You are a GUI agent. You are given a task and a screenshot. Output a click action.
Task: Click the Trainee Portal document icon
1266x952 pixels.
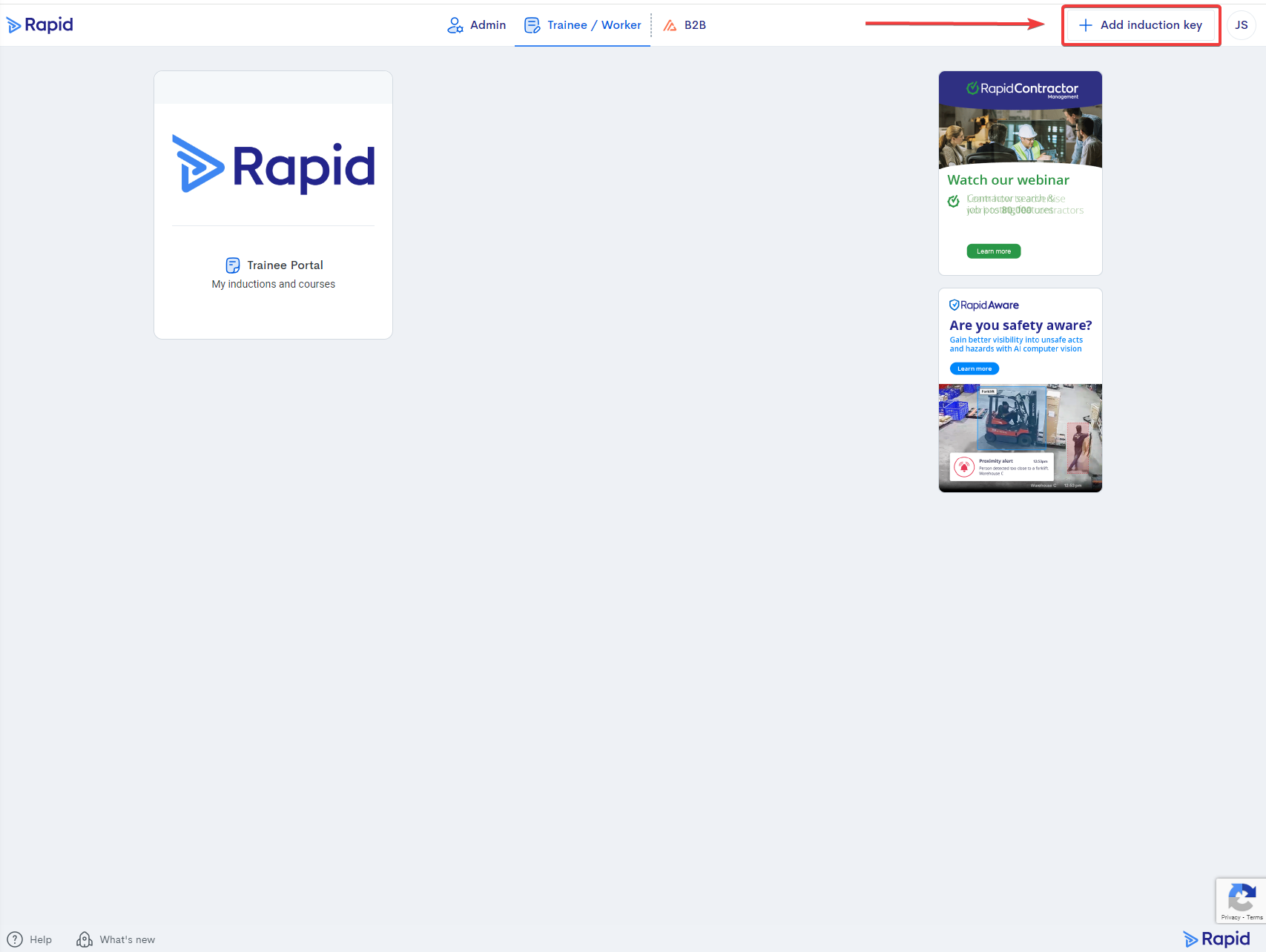tap(233, 265)
